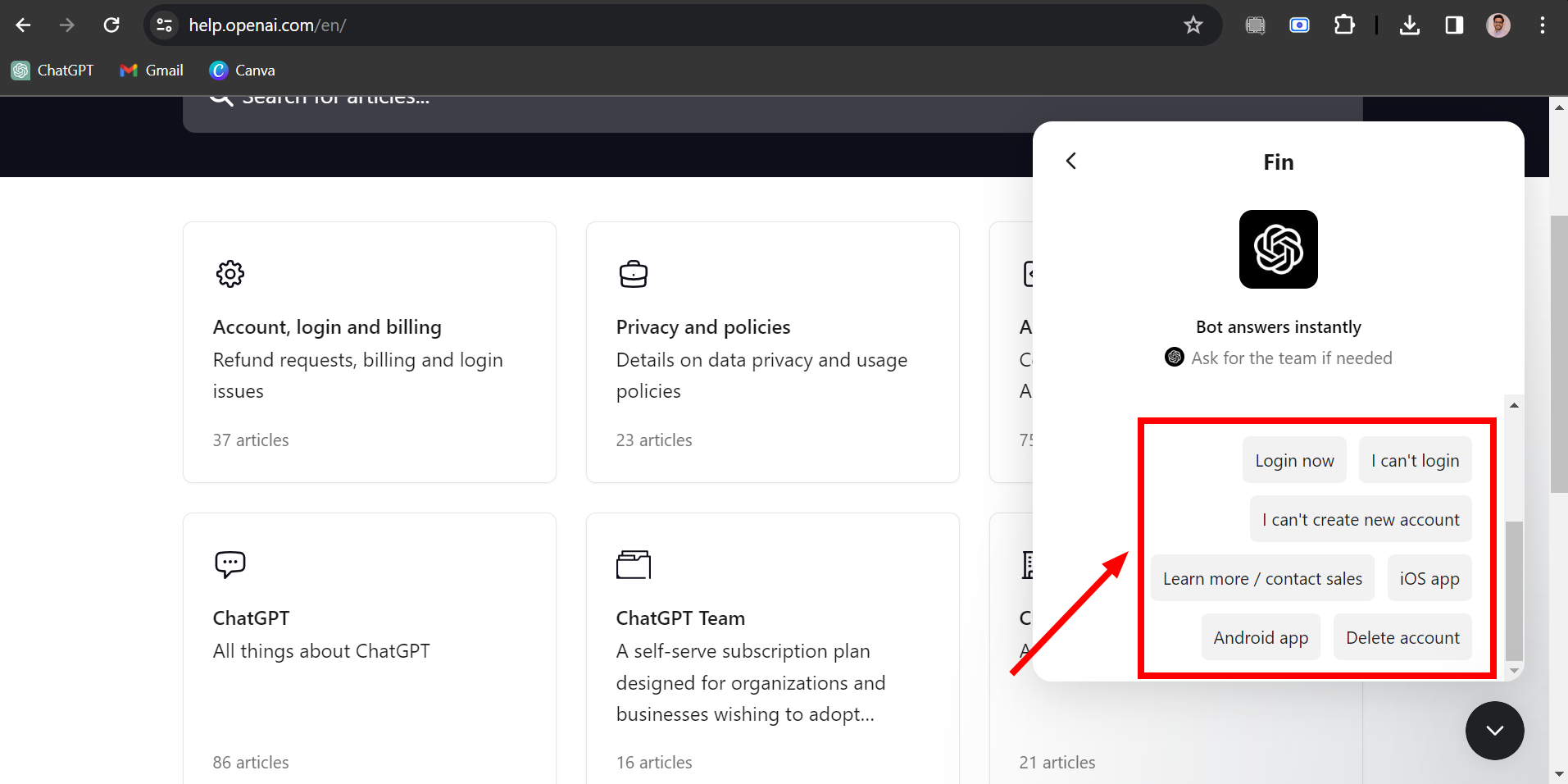Open the Privacy and policies card
Screen dimensions: 1568x784
click(x=773, y=352)
